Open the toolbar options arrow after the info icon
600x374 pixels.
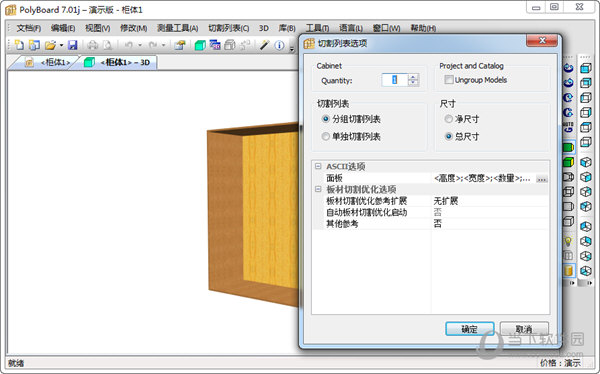292,49
